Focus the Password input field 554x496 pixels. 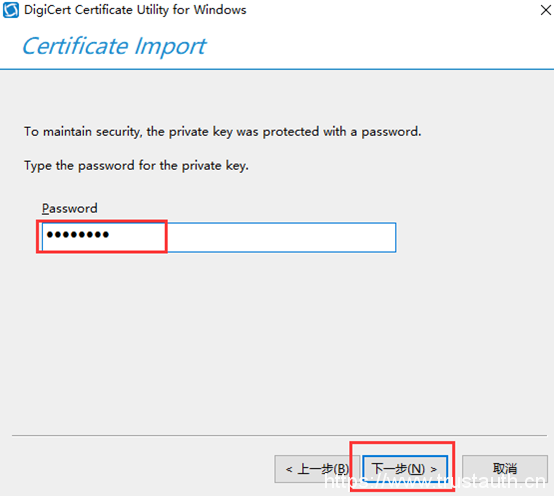click(219, 237)
